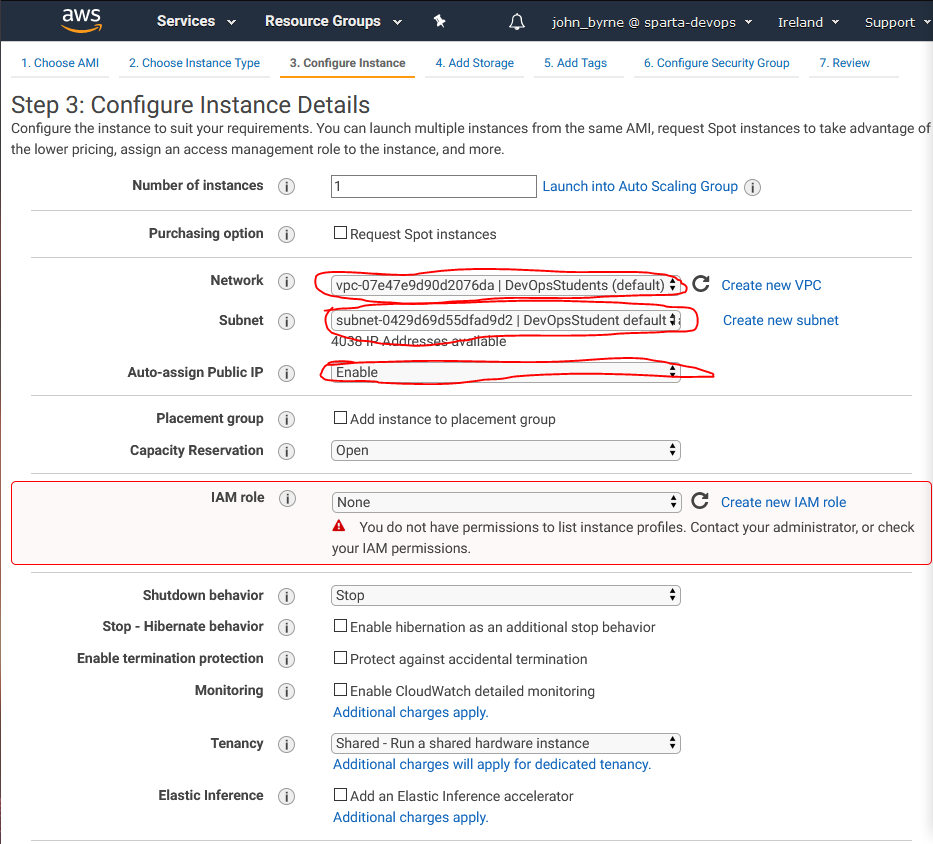Open the Support menu
This screenshot has height=844, width=933.
click(897, 23)
